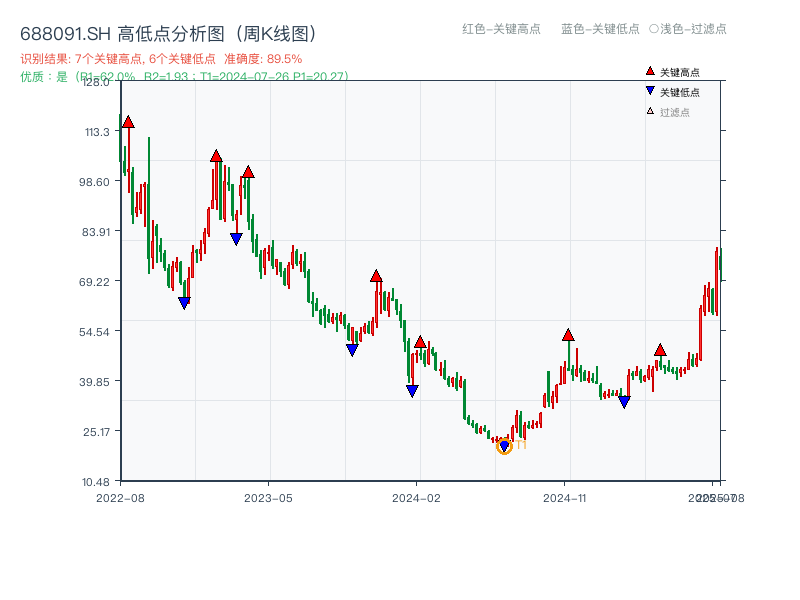Select the rightmost red high-point triangle marker
Screen dimensions: 800x600
click(x=660, y=351)
